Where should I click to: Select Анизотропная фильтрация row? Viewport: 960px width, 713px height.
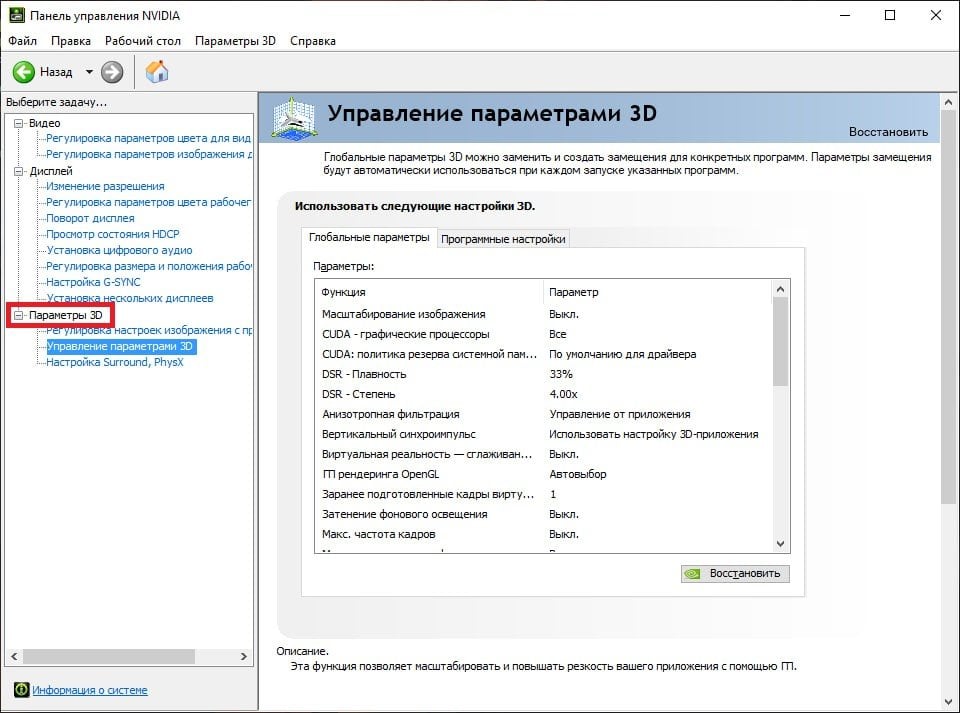[x=543, y=414]
